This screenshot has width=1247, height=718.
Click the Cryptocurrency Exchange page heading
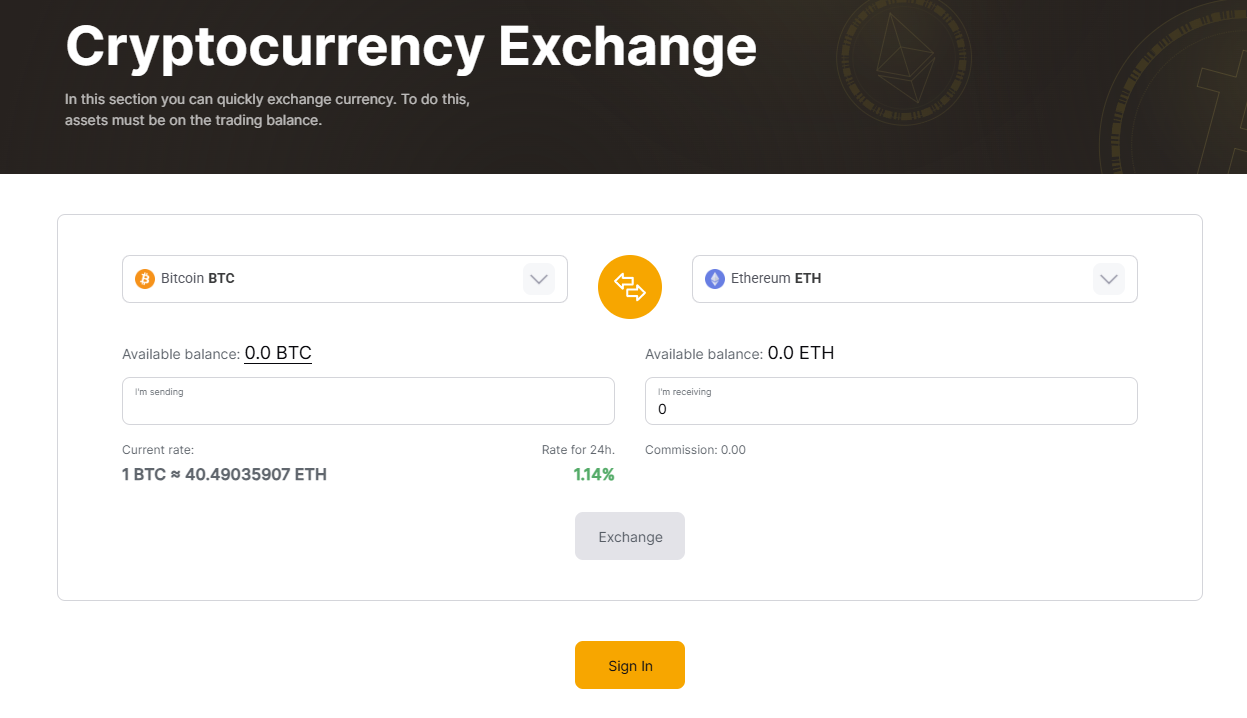[x=411, y=45]
